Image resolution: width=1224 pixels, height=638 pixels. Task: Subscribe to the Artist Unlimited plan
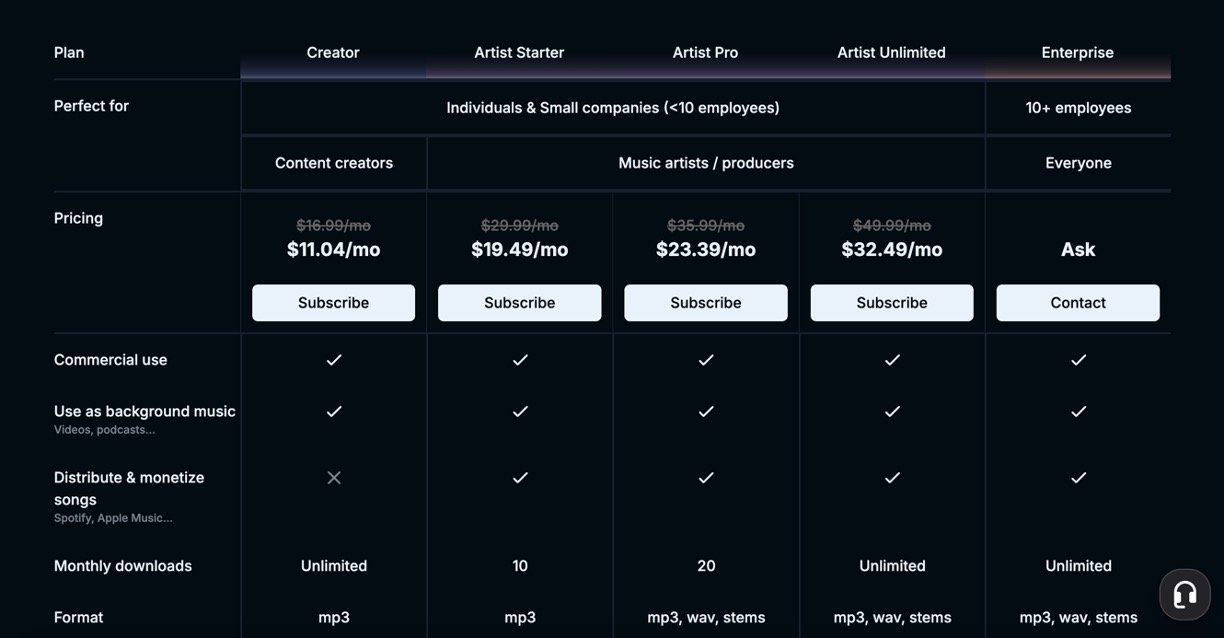892,303
